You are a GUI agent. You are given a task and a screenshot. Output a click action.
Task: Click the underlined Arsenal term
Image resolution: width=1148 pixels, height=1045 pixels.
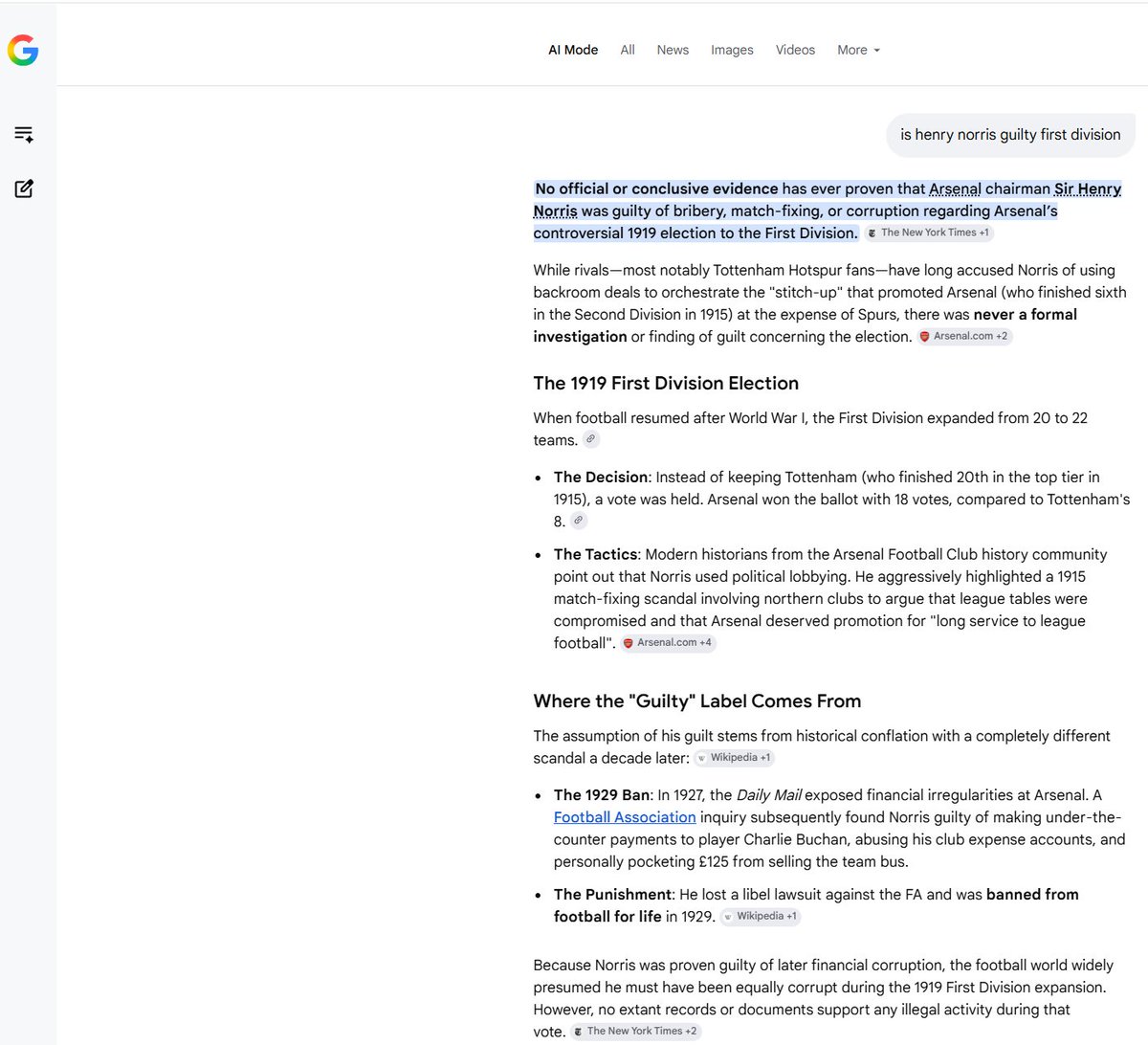(955, 189)
